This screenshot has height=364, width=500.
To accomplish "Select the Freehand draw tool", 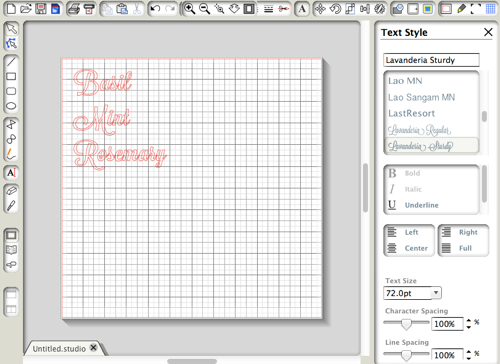I will click(11, 154).
